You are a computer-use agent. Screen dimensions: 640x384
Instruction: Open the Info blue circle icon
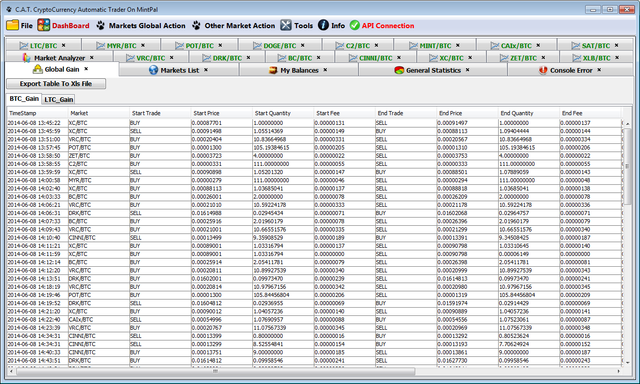tap(323, 25)
